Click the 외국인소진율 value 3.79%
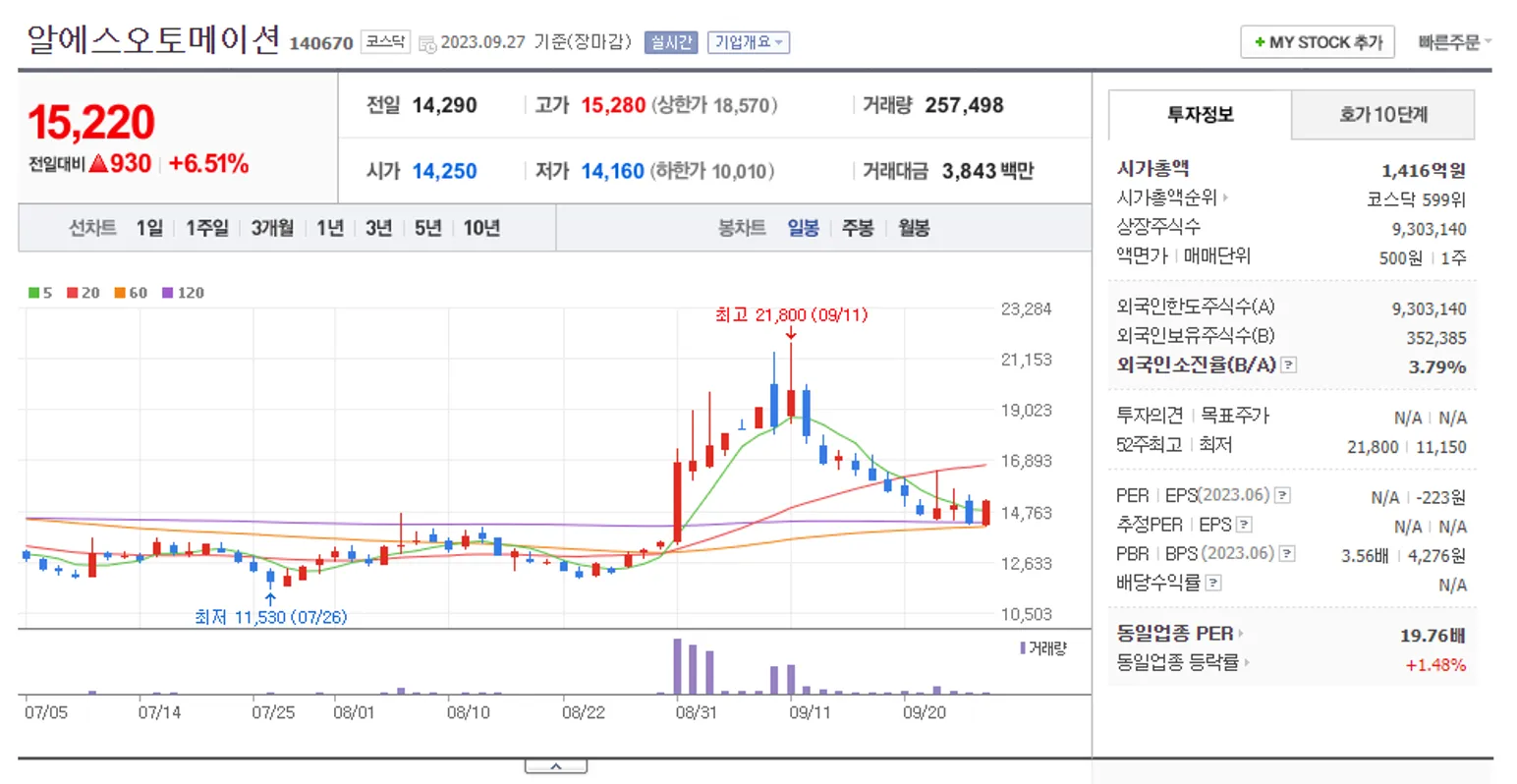Viewport: 1517px width, 784px height. 1437,366
